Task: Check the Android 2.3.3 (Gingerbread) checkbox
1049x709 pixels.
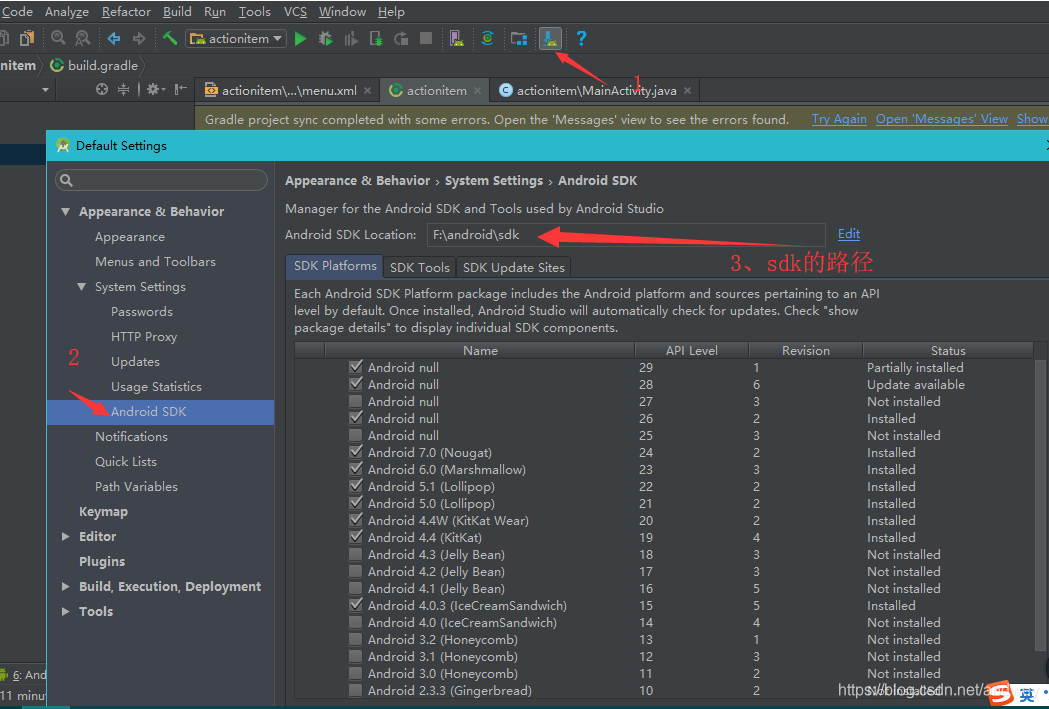Action: (356, 690)
